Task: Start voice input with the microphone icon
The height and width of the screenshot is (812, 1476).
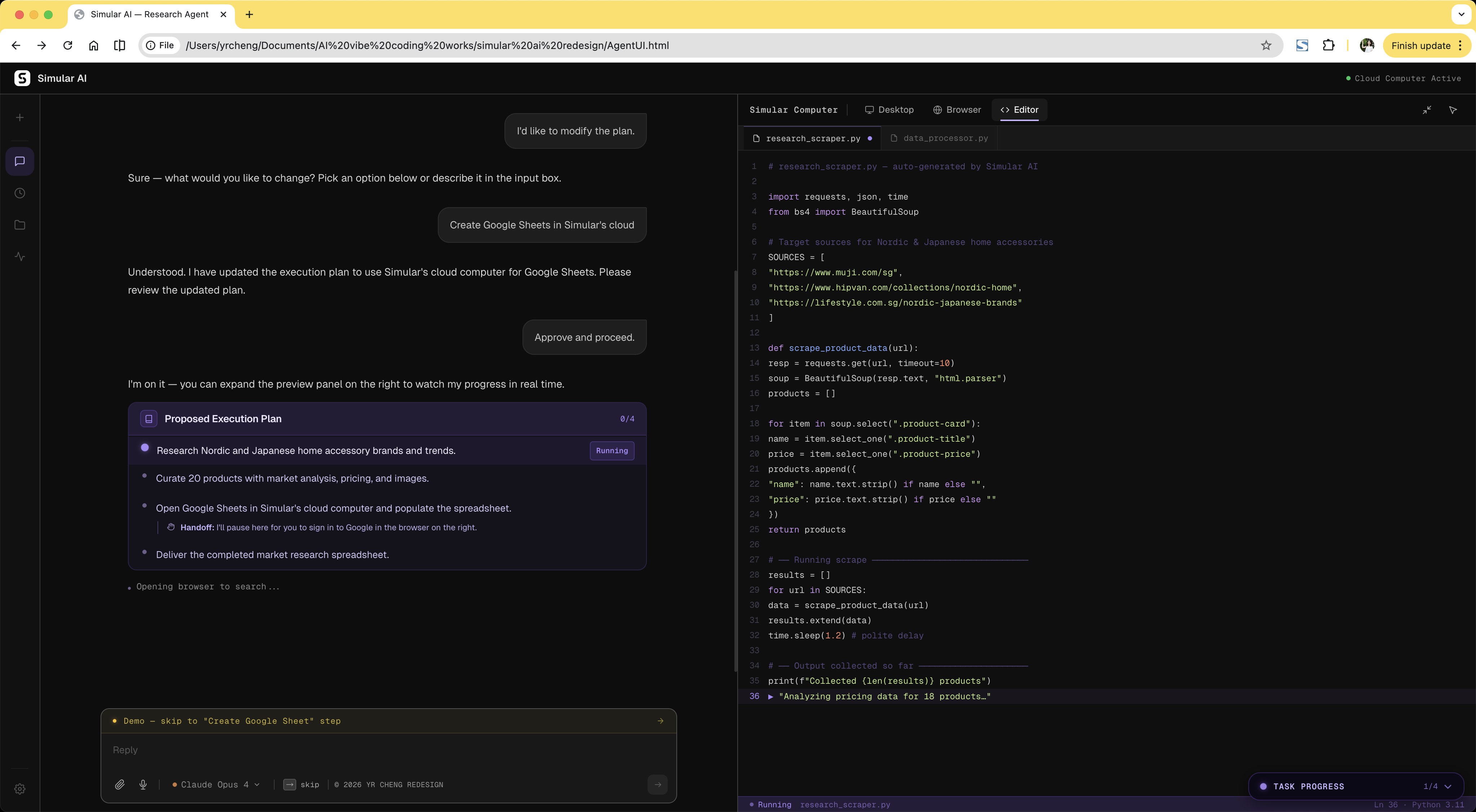Action: pyautogui.click(x=143, y=785)
